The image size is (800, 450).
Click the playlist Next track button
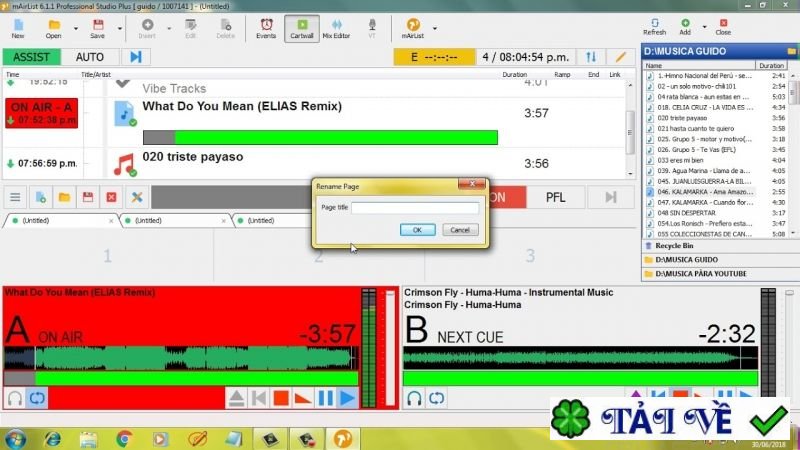[x=136, y=57]
